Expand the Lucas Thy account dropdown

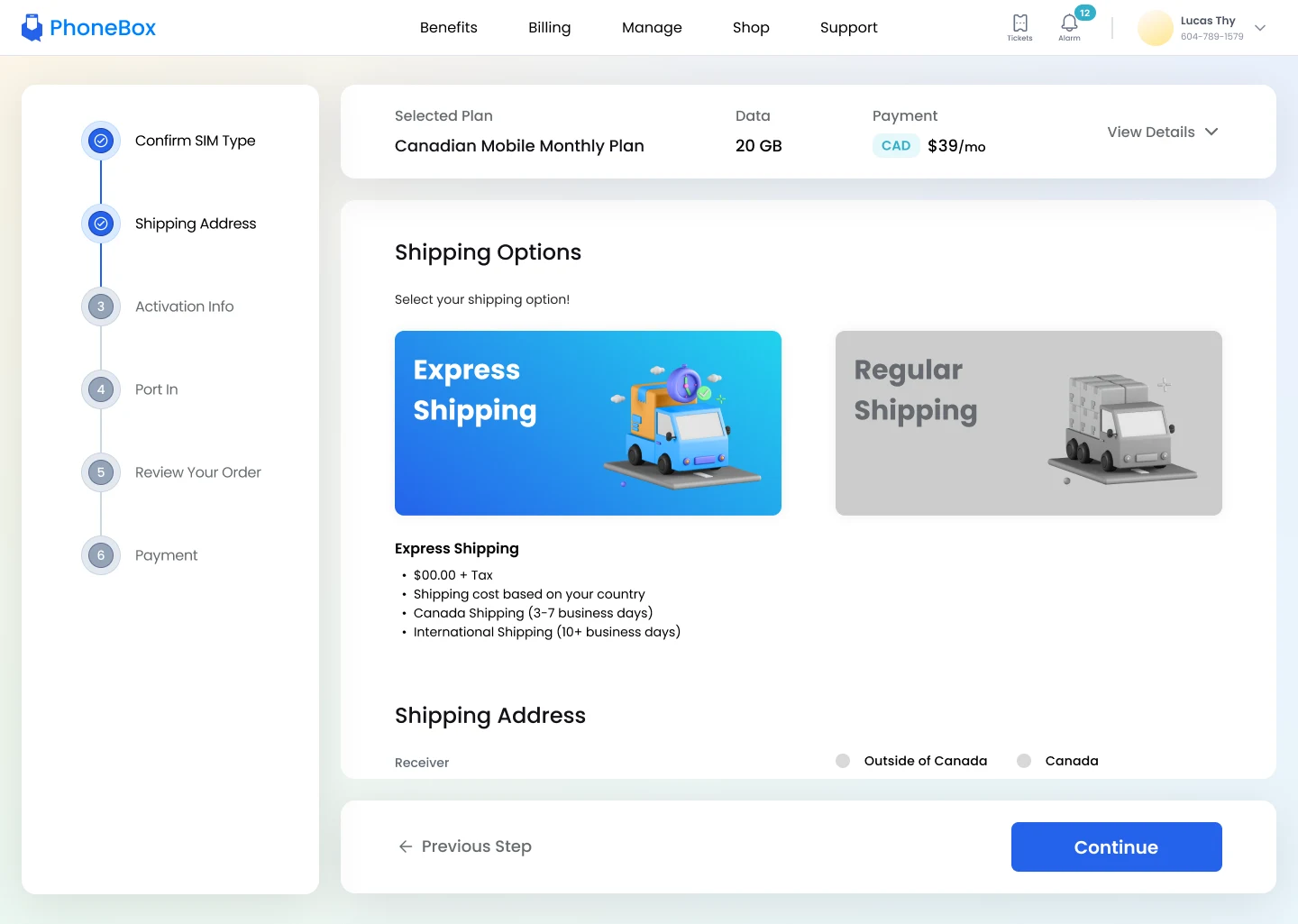pos(1260,28)
